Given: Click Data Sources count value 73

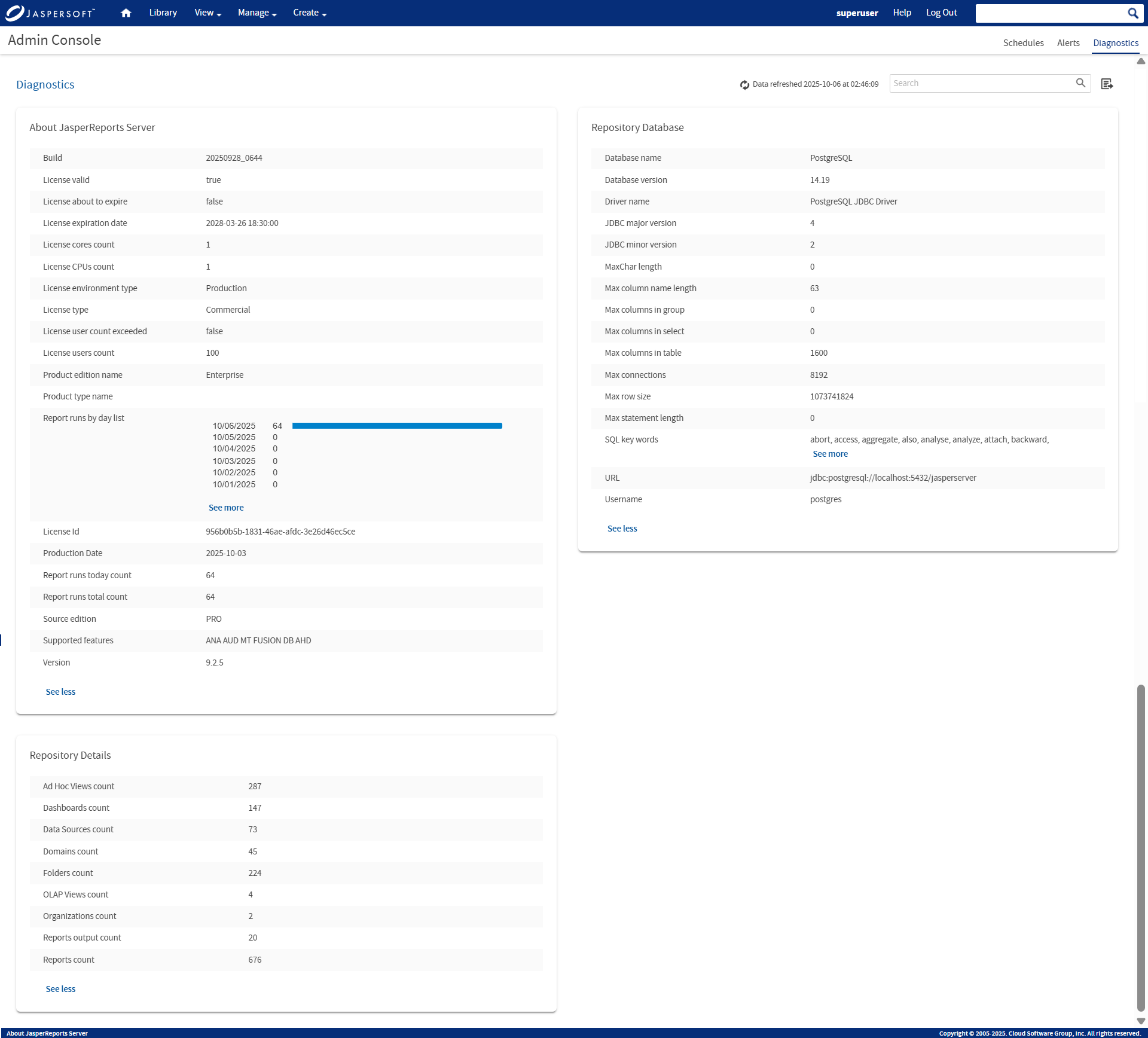Looking at the screenshot, I should pos(252,829).
